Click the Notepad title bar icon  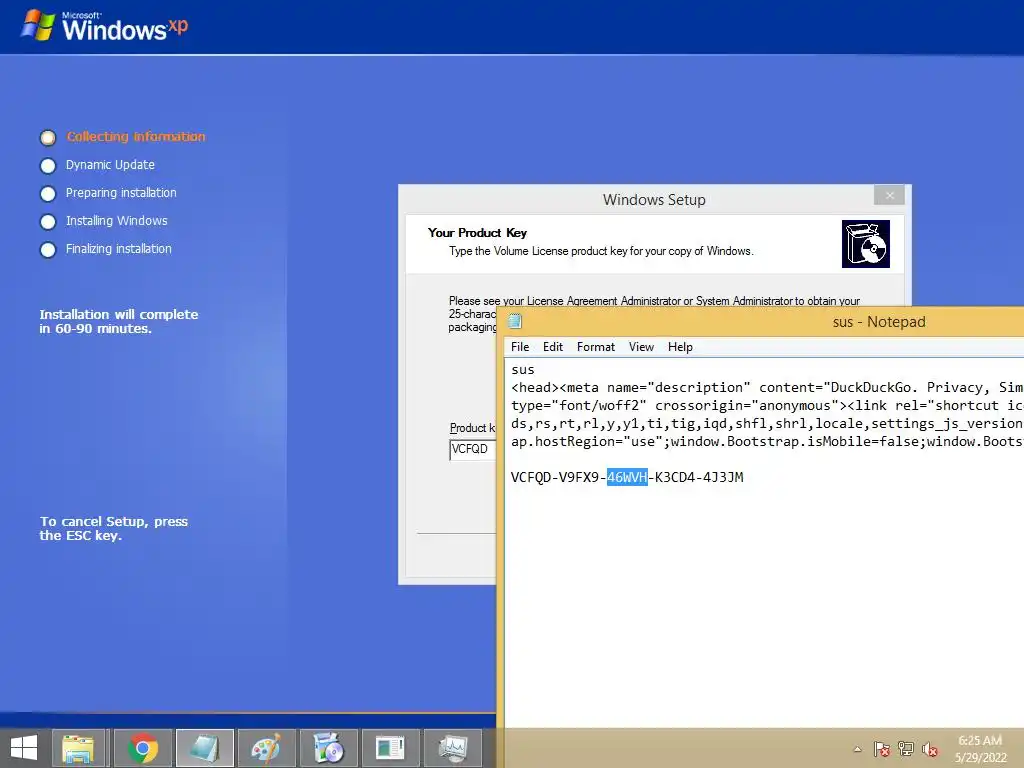(x=515, y=321)
